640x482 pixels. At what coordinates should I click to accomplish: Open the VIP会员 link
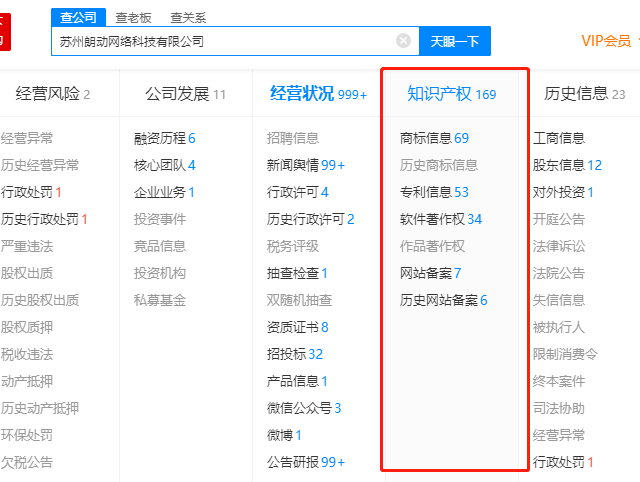point(606,41)
